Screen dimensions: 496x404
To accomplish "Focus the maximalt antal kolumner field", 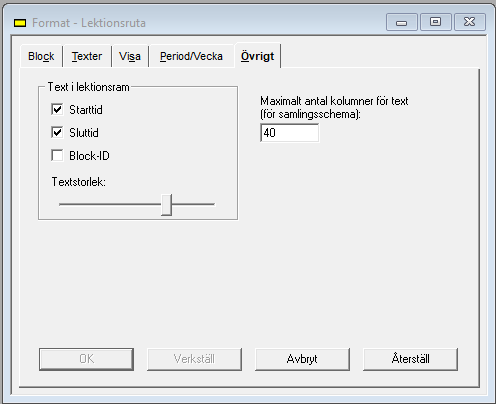I will [x=289, y=133].
